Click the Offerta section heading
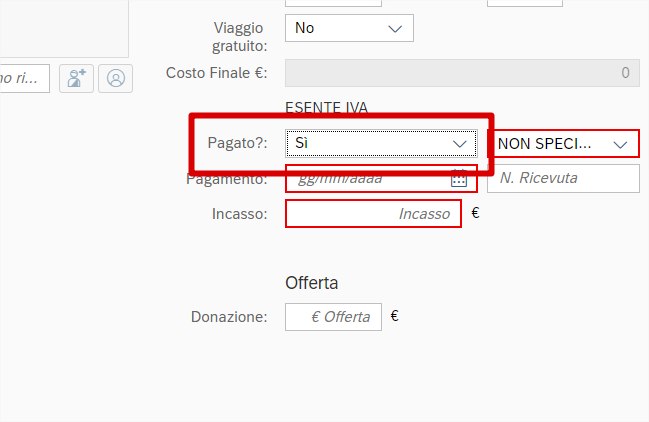The height and width of the screenshot is (422, 649). (312, 283)
